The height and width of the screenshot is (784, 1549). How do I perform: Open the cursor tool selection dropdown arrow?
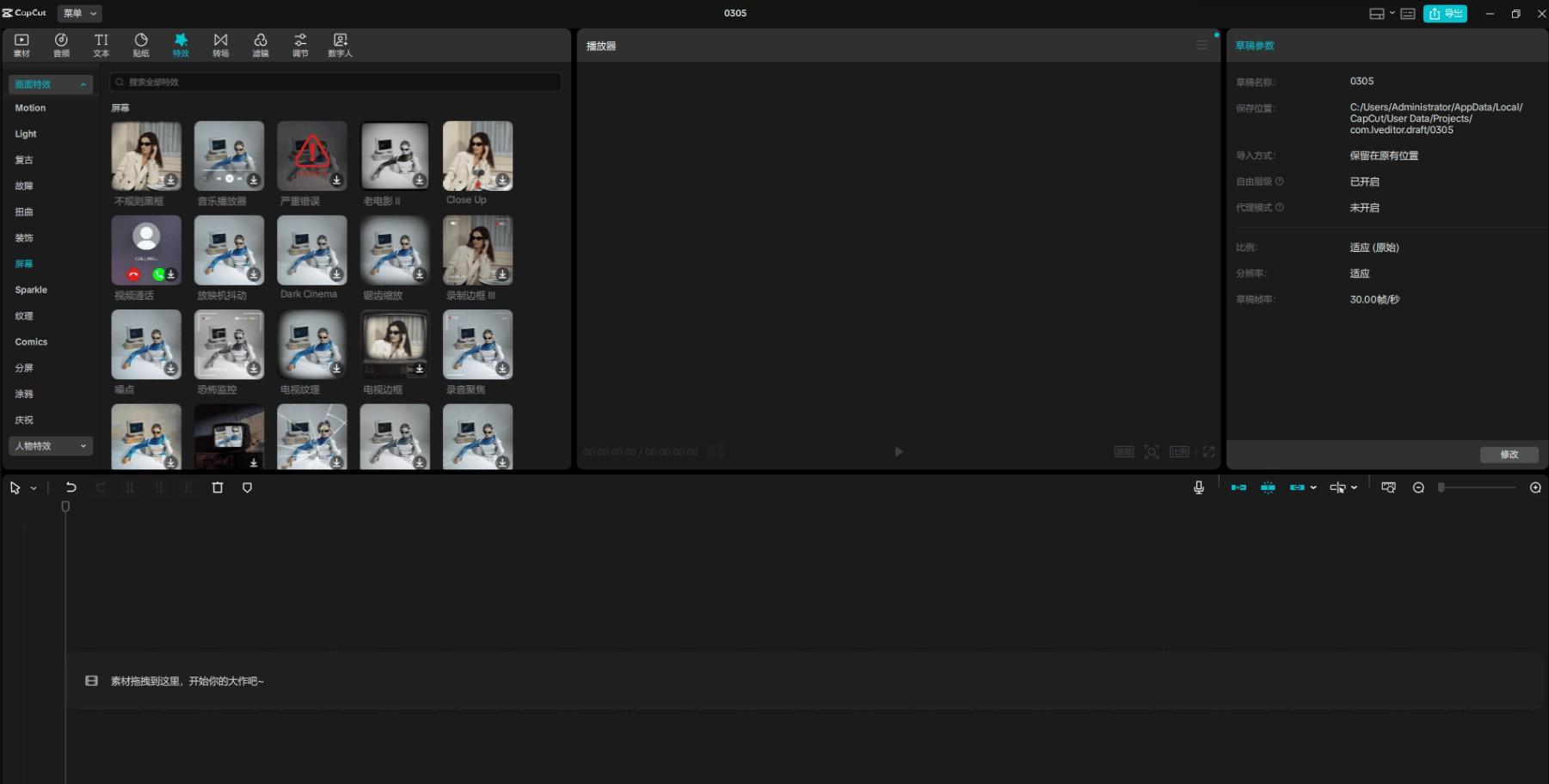pyautogui.click(x=34, y=488)
